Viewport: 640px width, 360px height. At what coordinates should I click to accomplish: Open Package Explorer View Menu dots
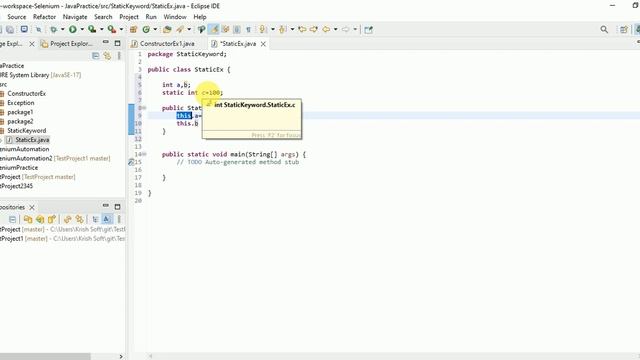click(x=119, y=56)
